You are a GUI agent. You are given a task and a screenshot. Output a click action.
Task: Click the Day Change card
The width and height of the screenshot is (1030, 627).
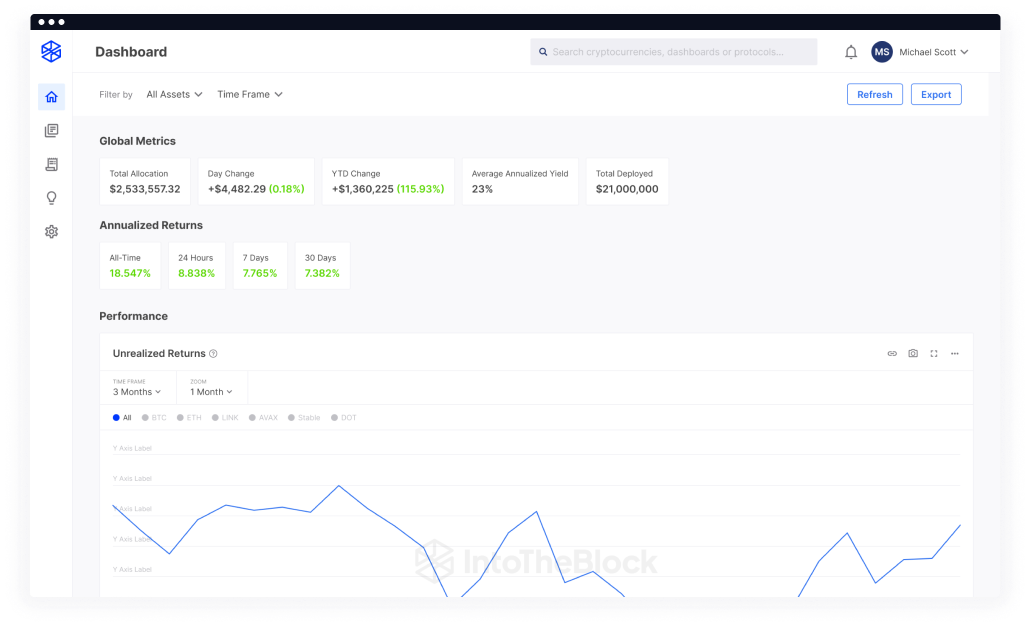(x=256, y=182)
